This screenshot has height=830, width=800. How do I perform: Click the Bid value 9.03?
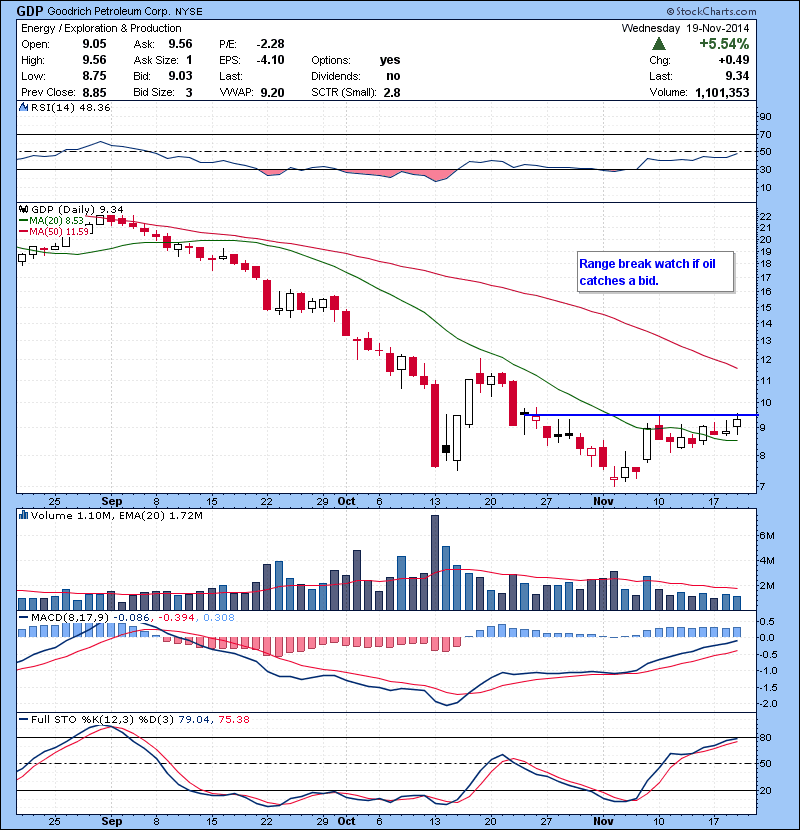click(x=180, y=76)
